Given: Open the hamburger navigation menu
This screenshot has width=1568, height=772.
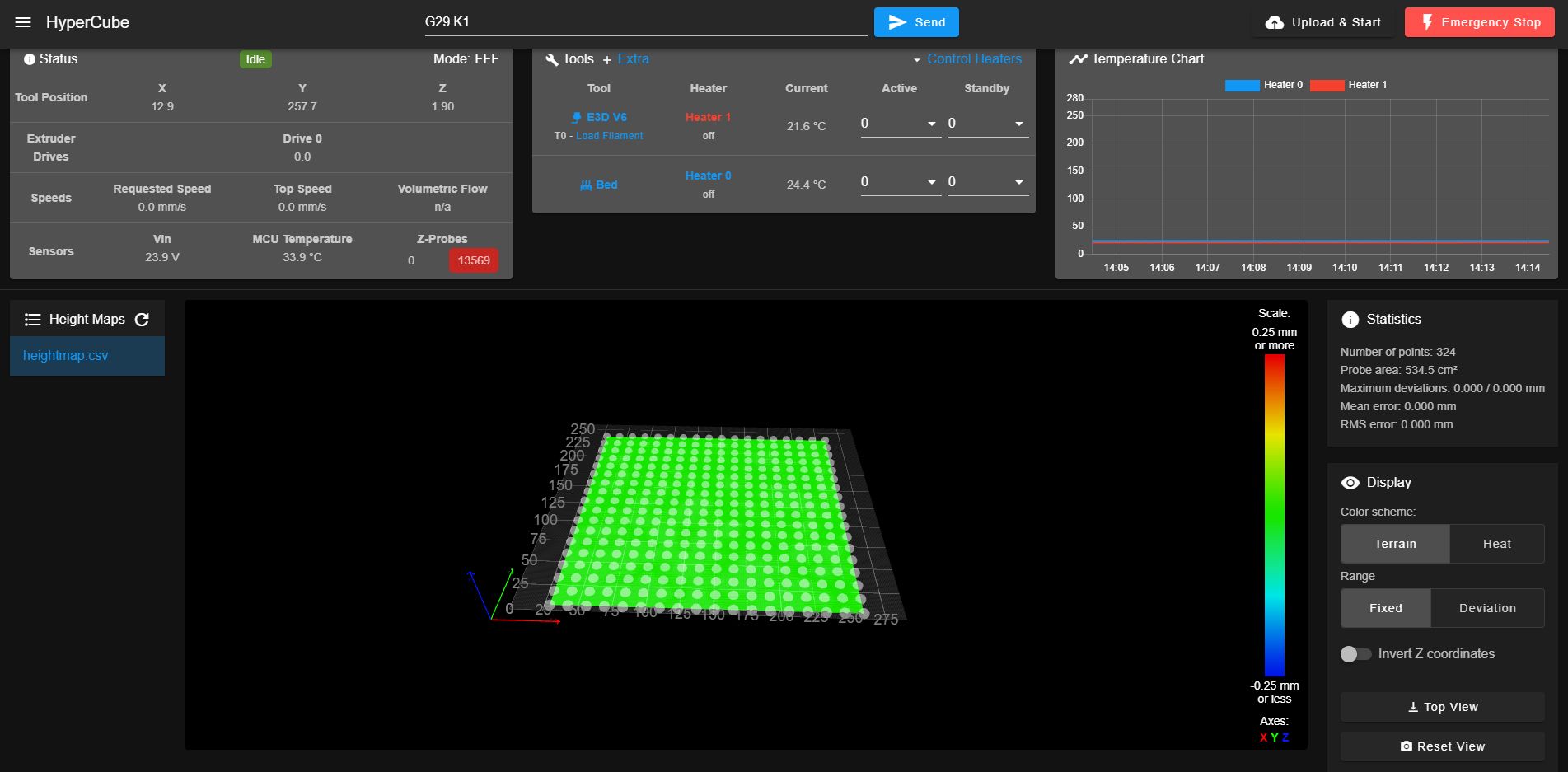Looking at the screenshot, I should coord(23,22).
